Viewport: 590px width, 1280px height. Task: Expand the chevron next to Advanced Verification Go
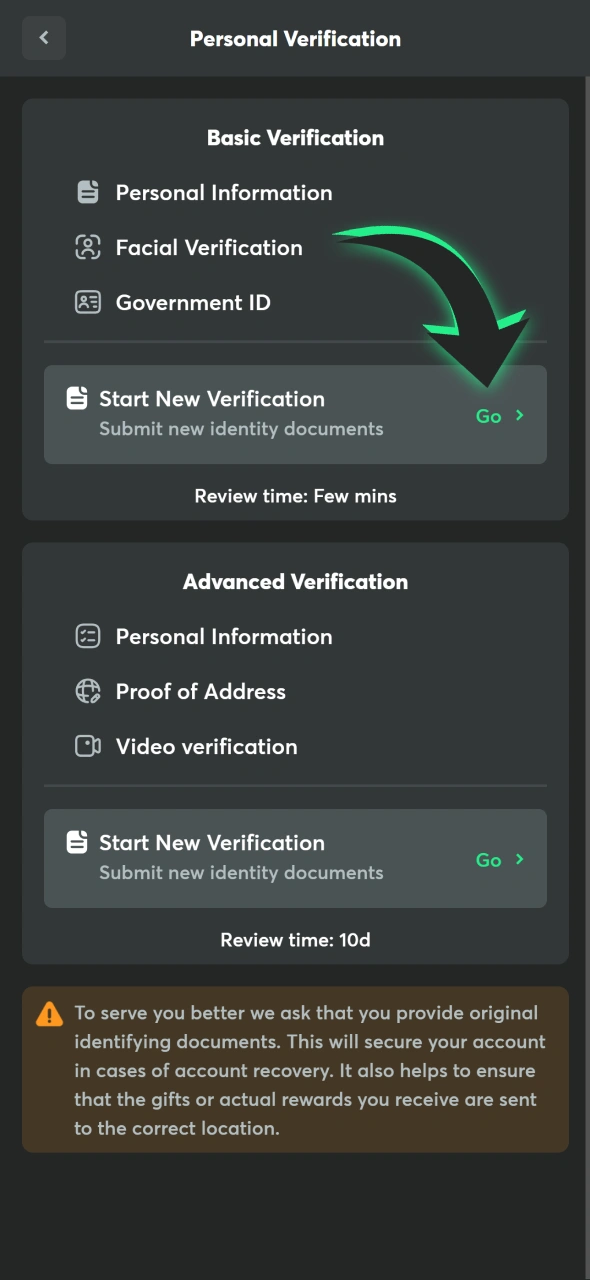pyautogui.click(x=518, y=860)
